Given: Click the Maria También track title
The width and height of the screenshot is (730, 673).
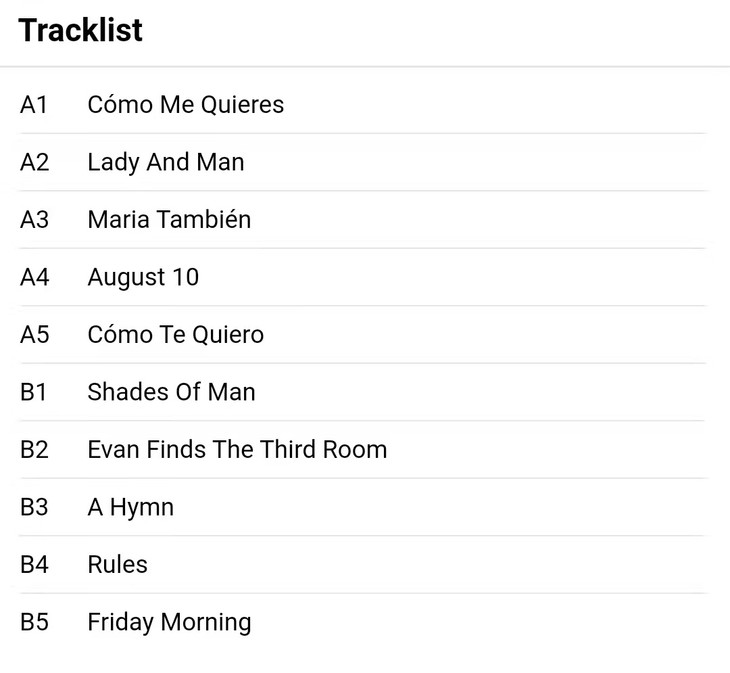Looking at the screenshot, I should click(x=169, y=220).
